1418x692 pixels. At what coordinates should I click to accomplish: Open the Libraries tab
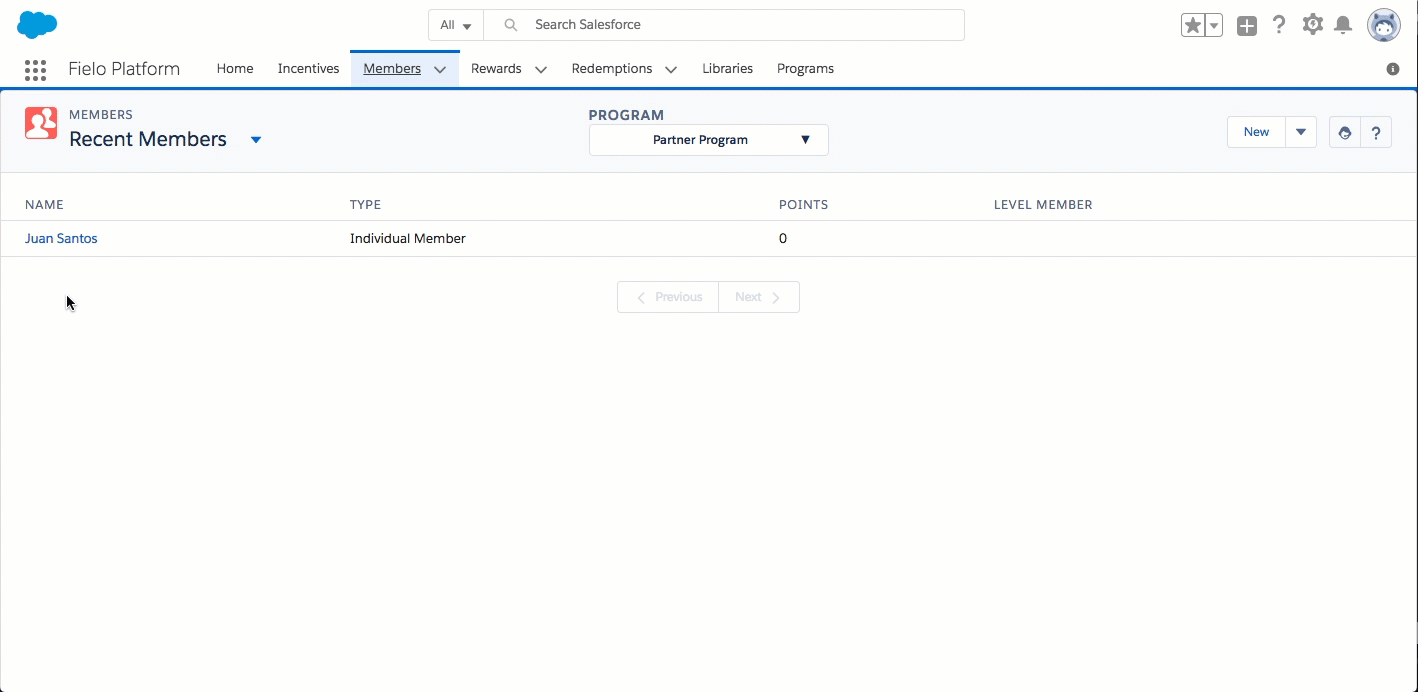[727, 69]
